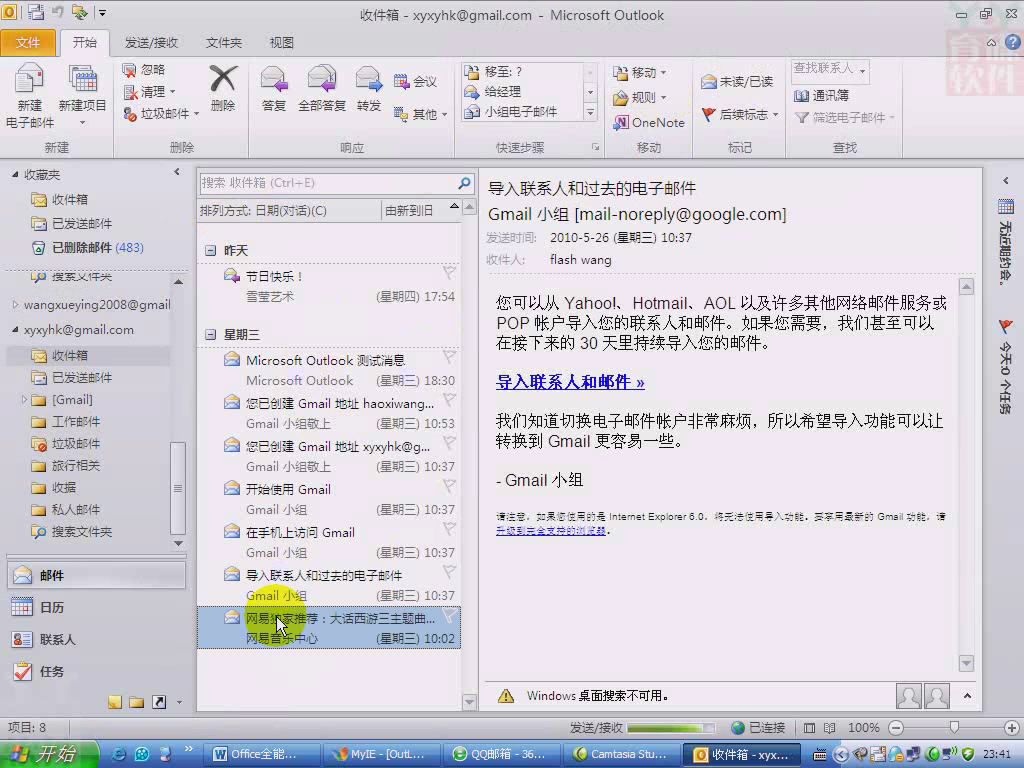Click the 邮件 navigation button

(x=97, y=575)
